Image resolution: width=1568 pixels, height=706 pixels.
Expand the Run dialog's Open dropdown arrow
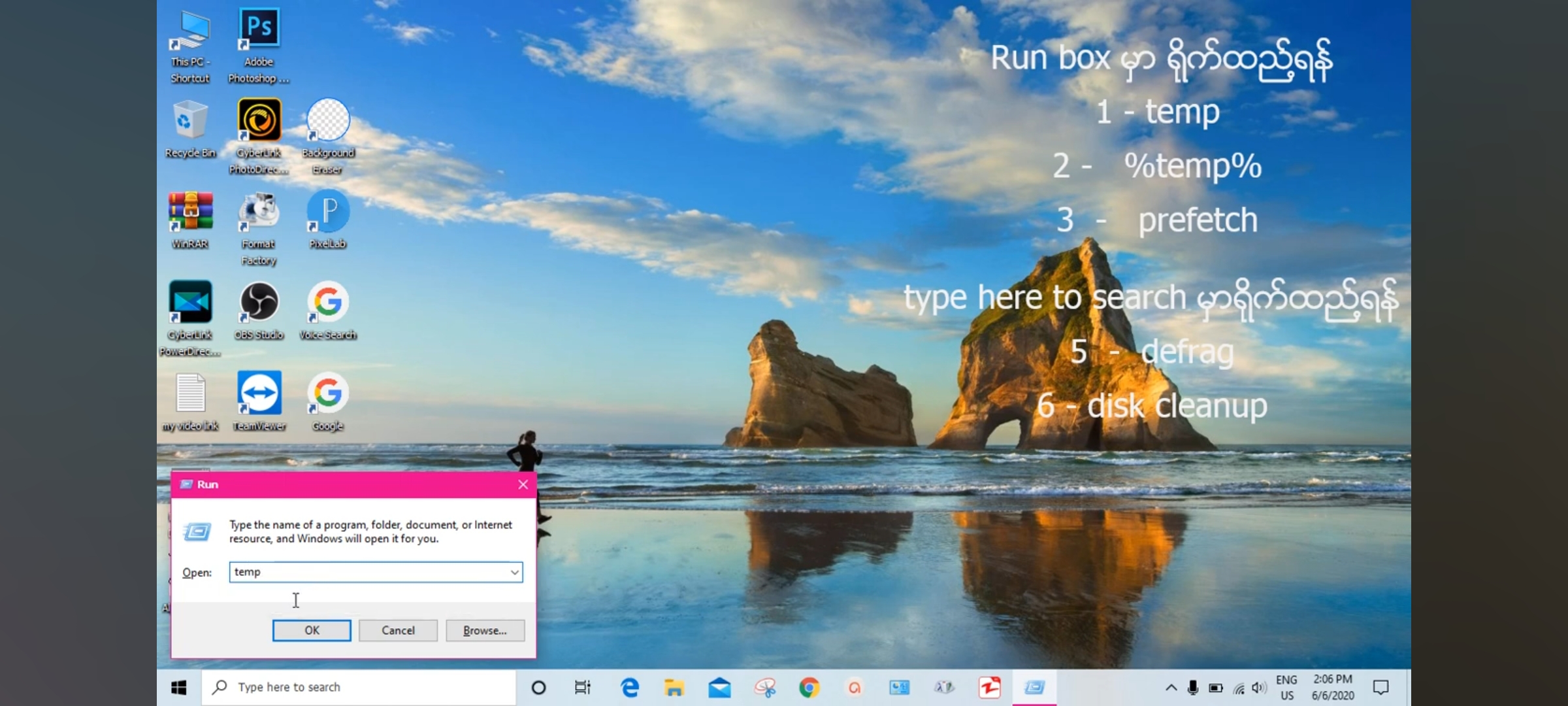(x=515, y=573)
